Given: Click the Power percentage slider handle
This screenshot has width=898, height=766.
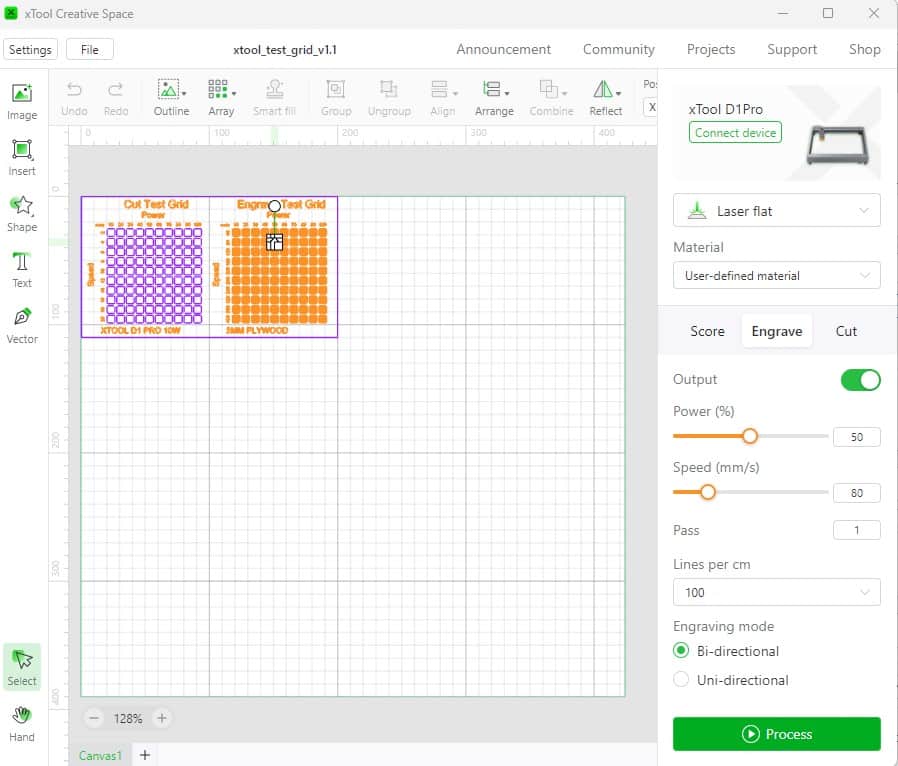Looking at the screenshot, I should (x=749, y=436).
